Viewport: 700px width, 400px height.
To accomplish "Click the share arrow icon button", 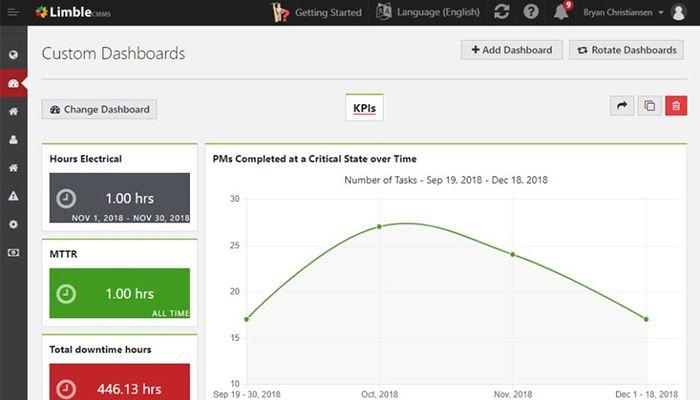I will (x=622, y=106).
